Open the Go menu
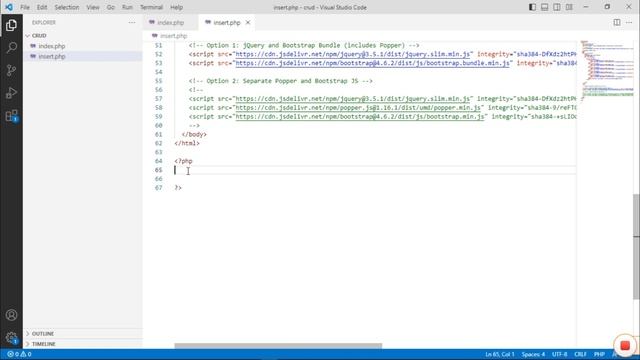 point(111,7)
